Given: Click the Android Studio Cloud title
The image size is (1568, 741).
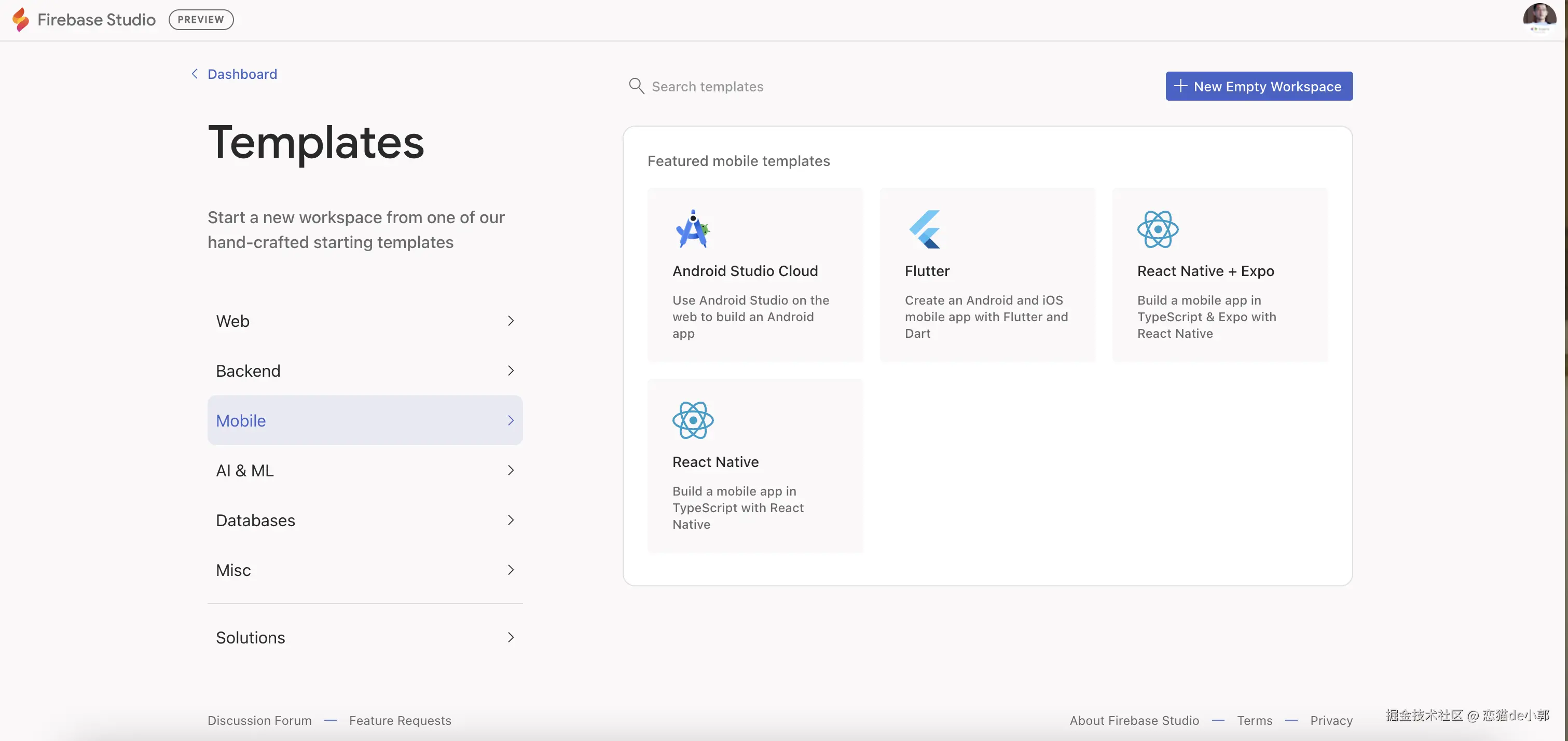Looking at the screenshot, I should [x=745, y=271].
